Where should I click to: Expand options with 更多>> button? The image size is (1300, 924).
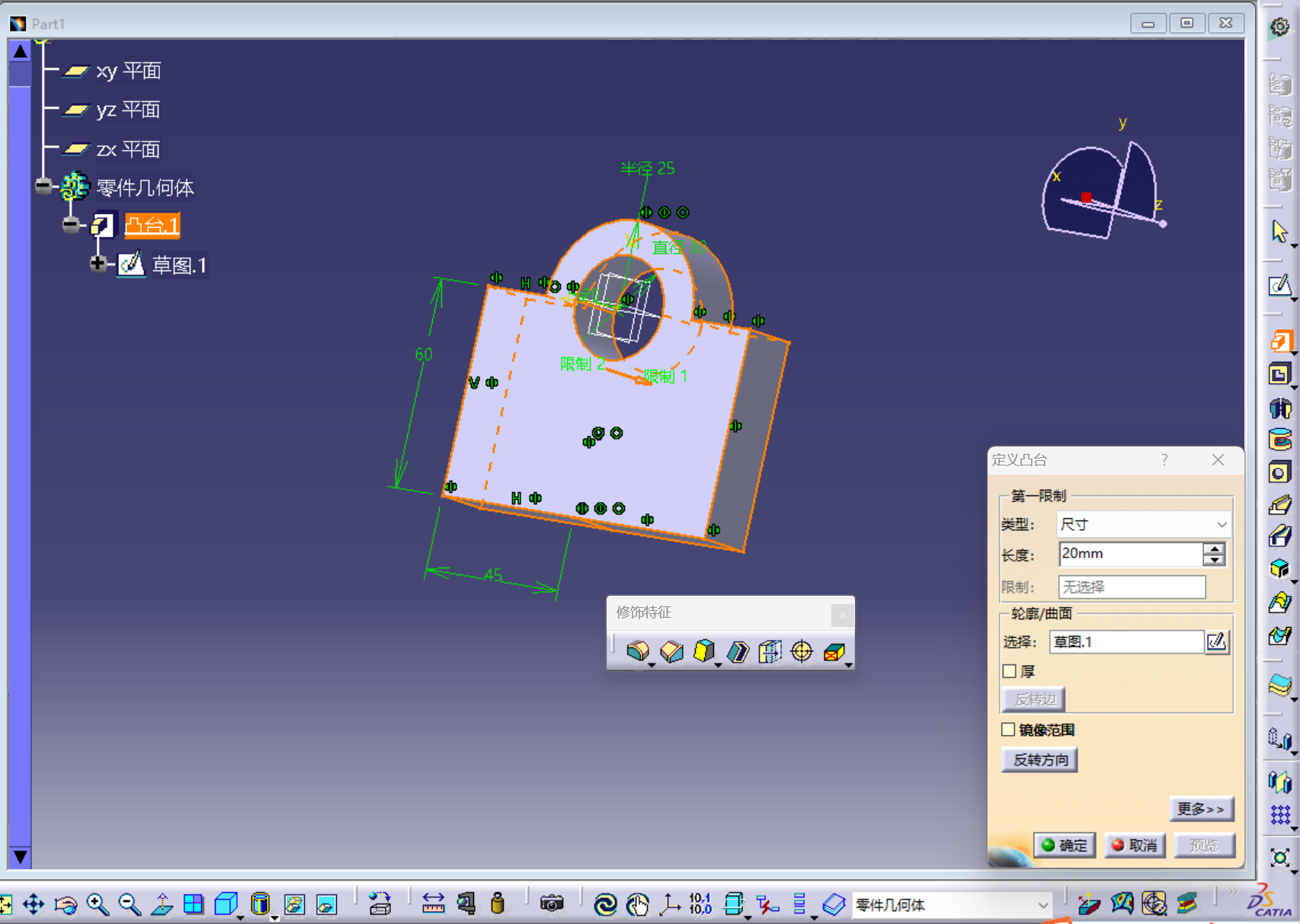point(1201,809)
